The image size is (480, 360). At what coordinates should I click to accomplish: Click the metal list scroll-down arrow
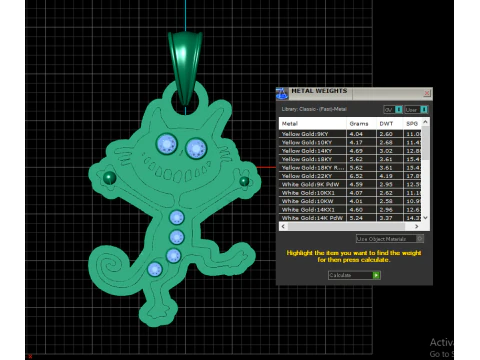coord(425,218)
